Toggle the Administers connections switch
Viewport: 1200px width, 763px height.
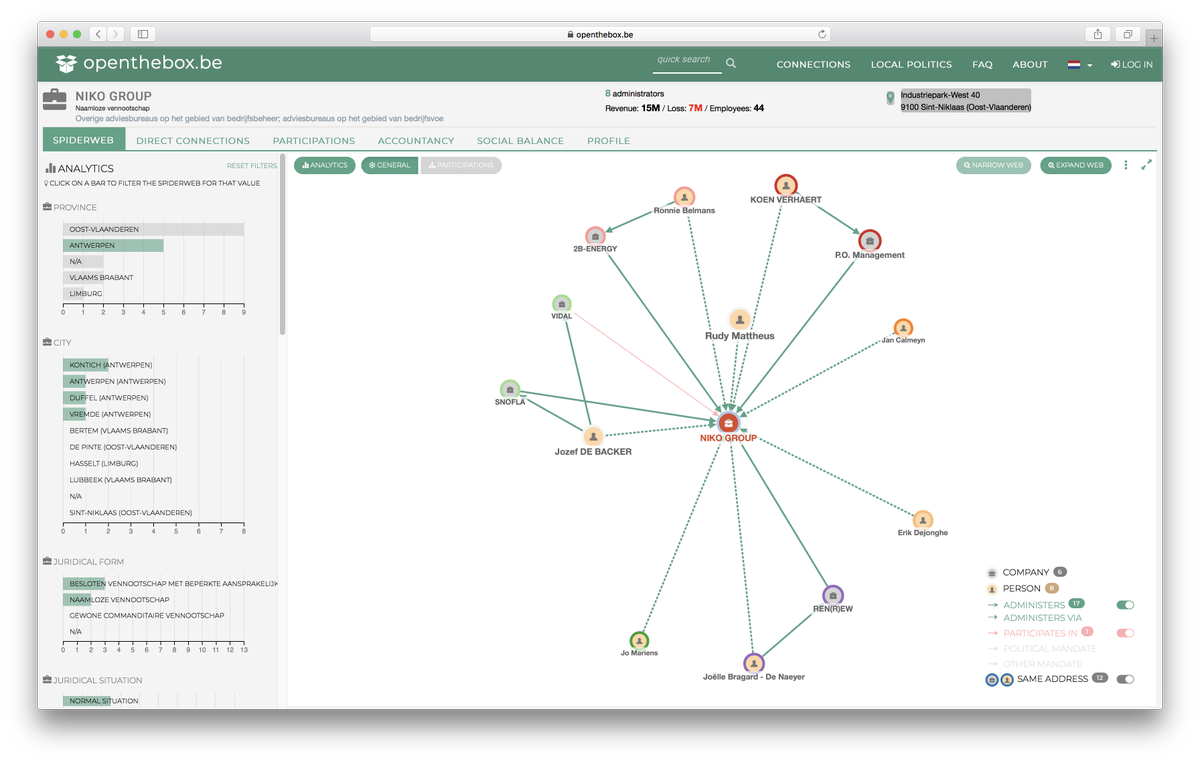coord(1126,604)
